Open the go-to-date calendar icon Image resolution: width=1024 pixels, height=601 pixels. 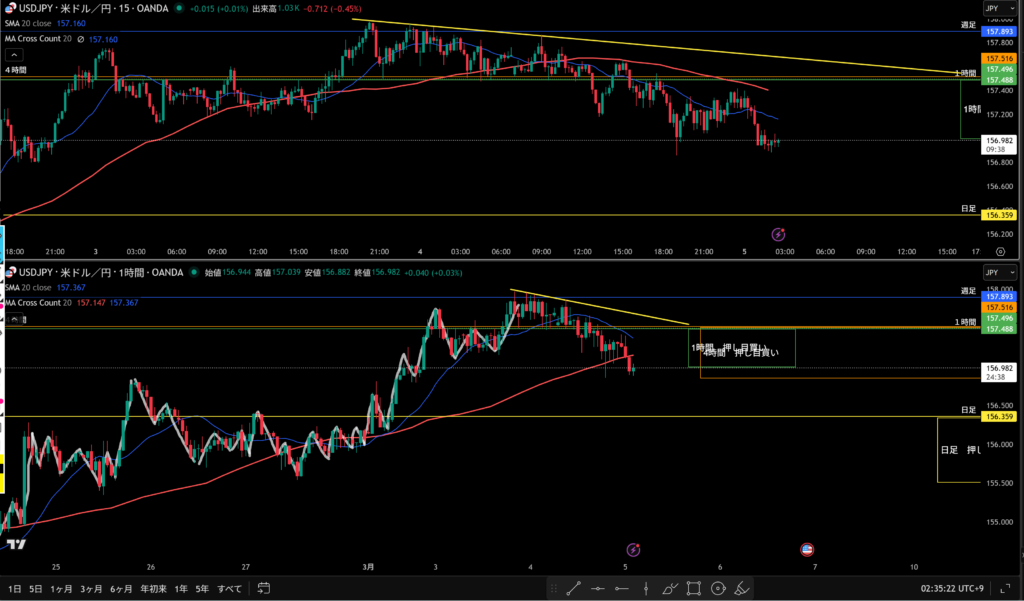pos(264,588)
